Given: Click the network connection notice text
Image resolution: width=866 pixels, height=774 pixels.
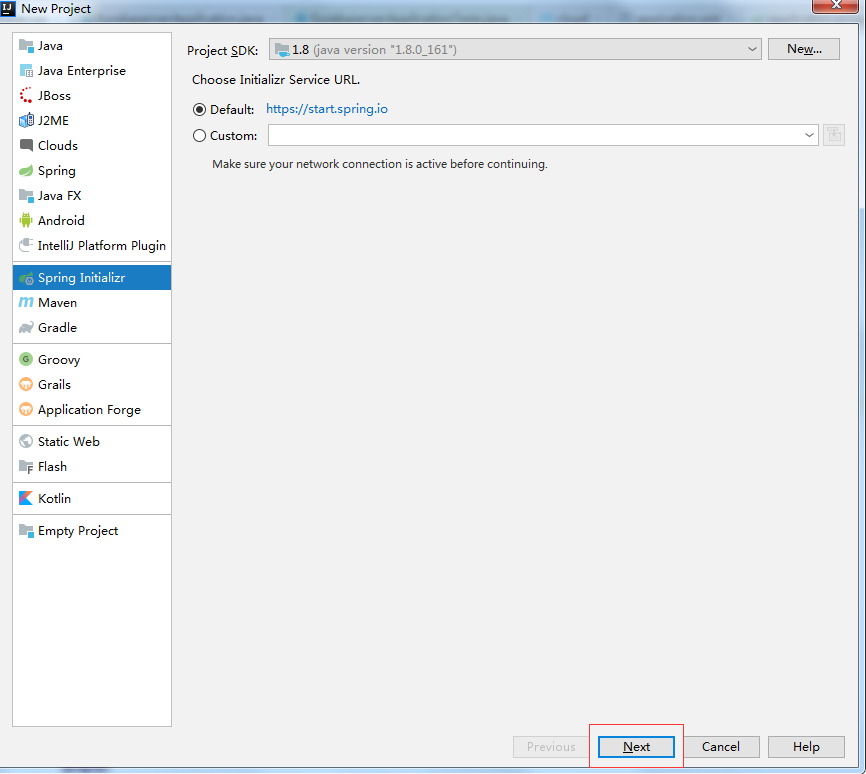Looking at the screenshot, I should tap(380, 164).
